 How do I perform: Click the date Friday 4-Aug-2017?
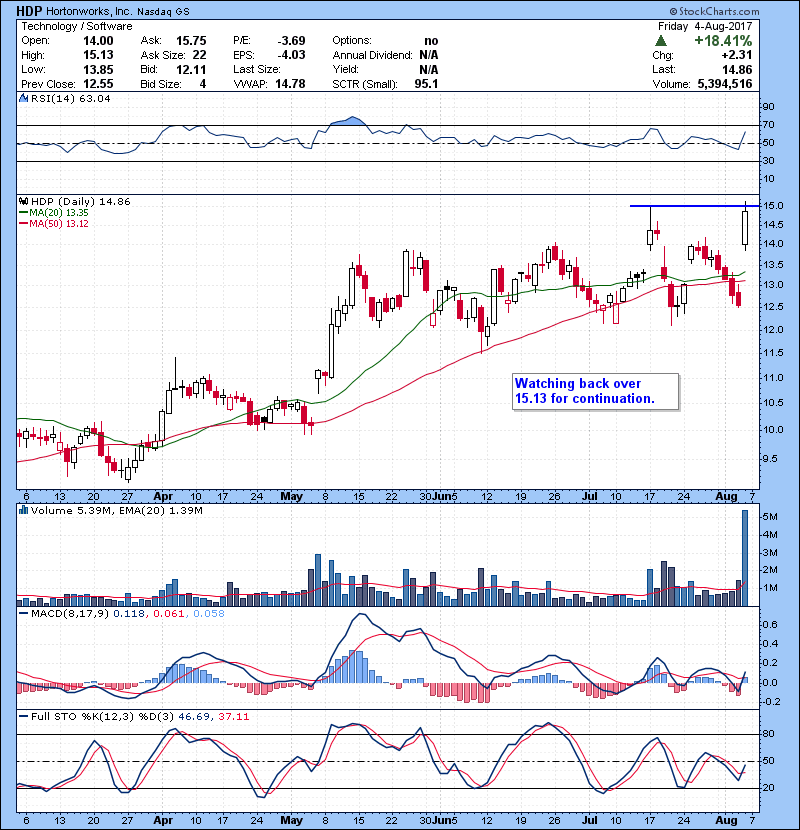click(x=705, y=26)
